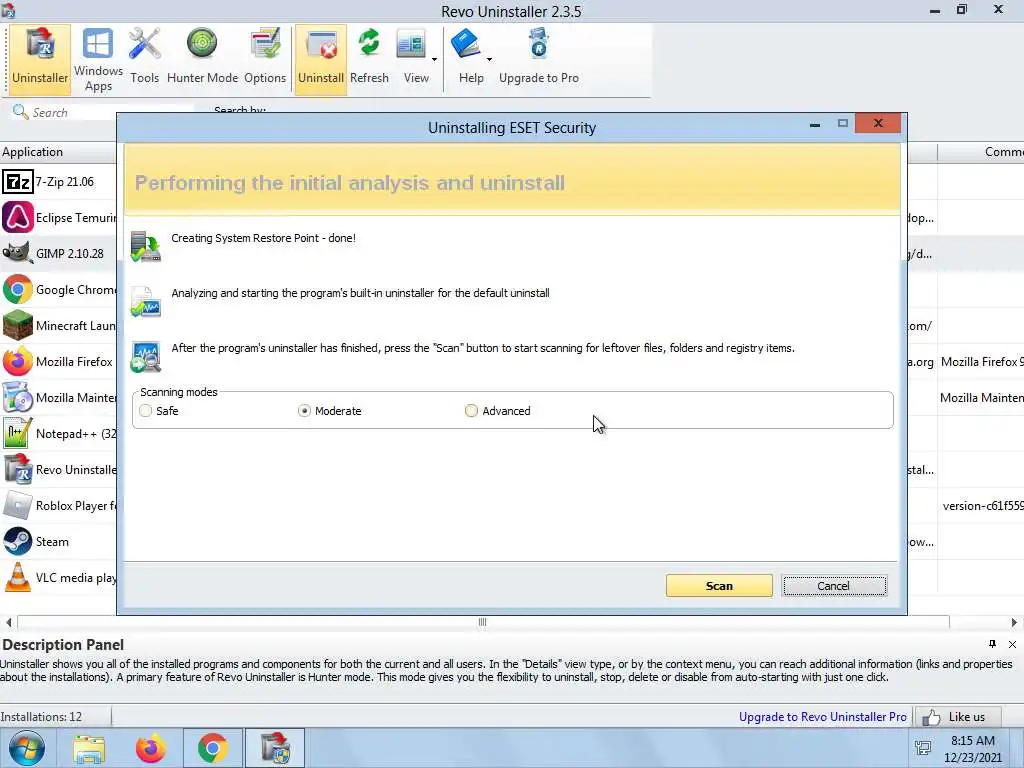Expand the View dropdown arrow
This screenshot has width=1024, height=768.
click(x=434, y=59)
